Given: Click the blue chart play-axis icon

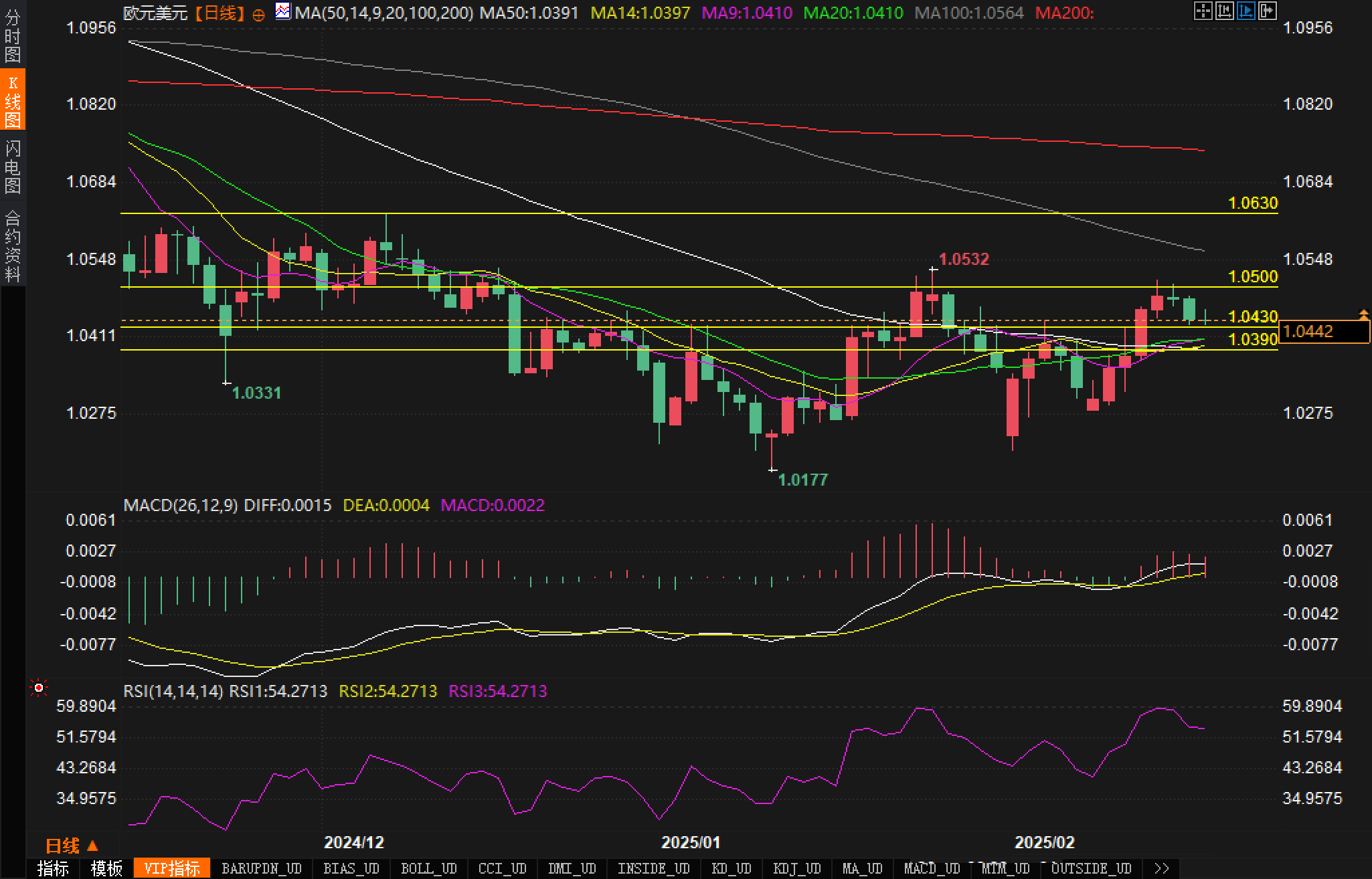Looking at the screenshot, I should [1246, 11].
